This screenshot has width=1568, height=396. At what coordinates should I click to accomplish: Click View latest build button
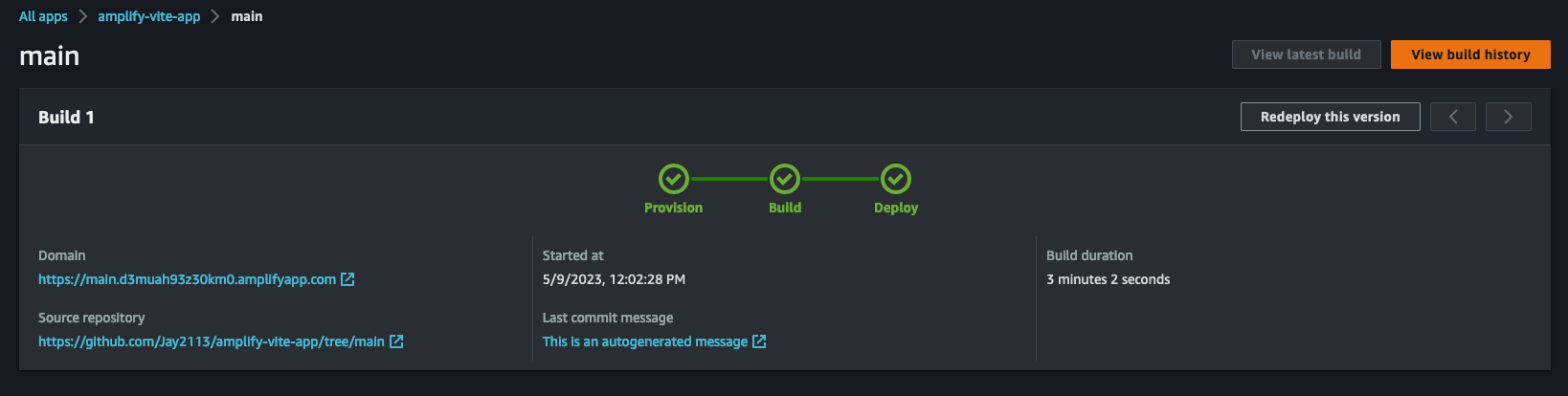(x=1307, y=55)
